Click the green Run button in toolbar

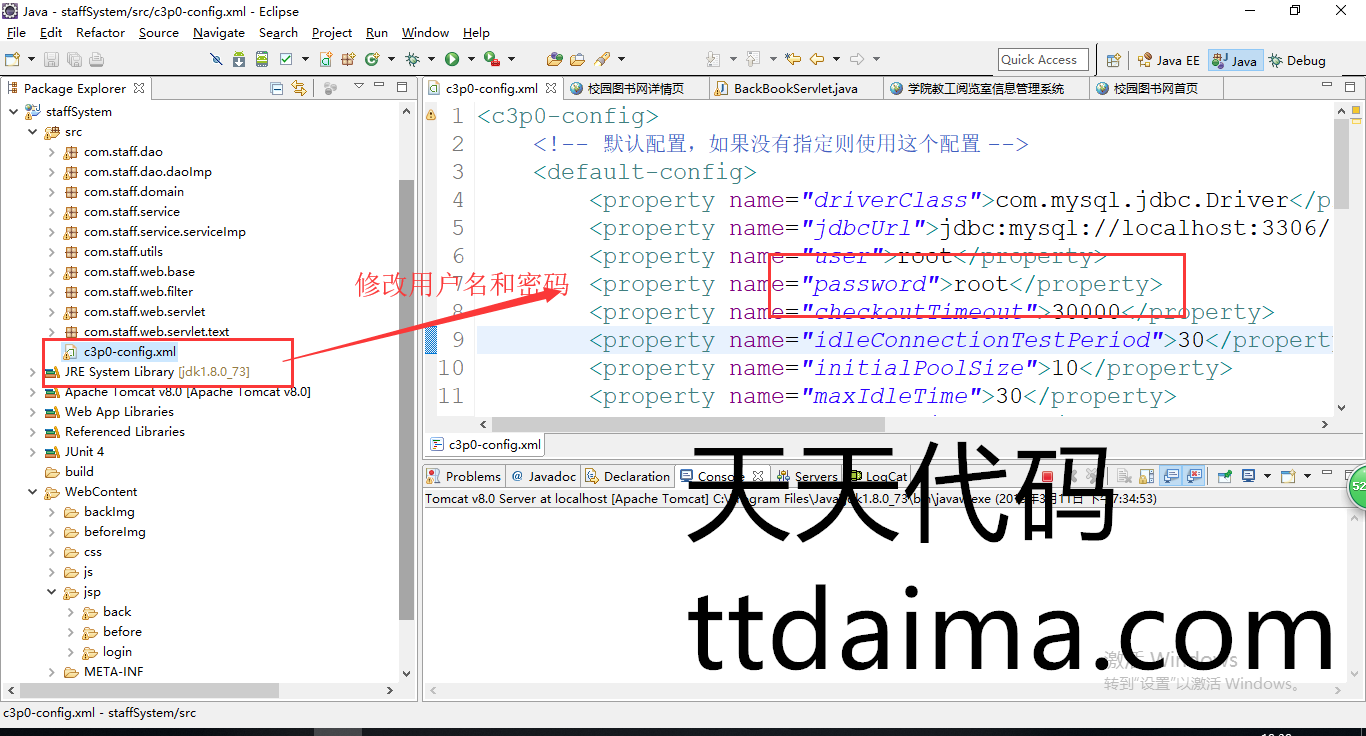(x=452, y=60)
